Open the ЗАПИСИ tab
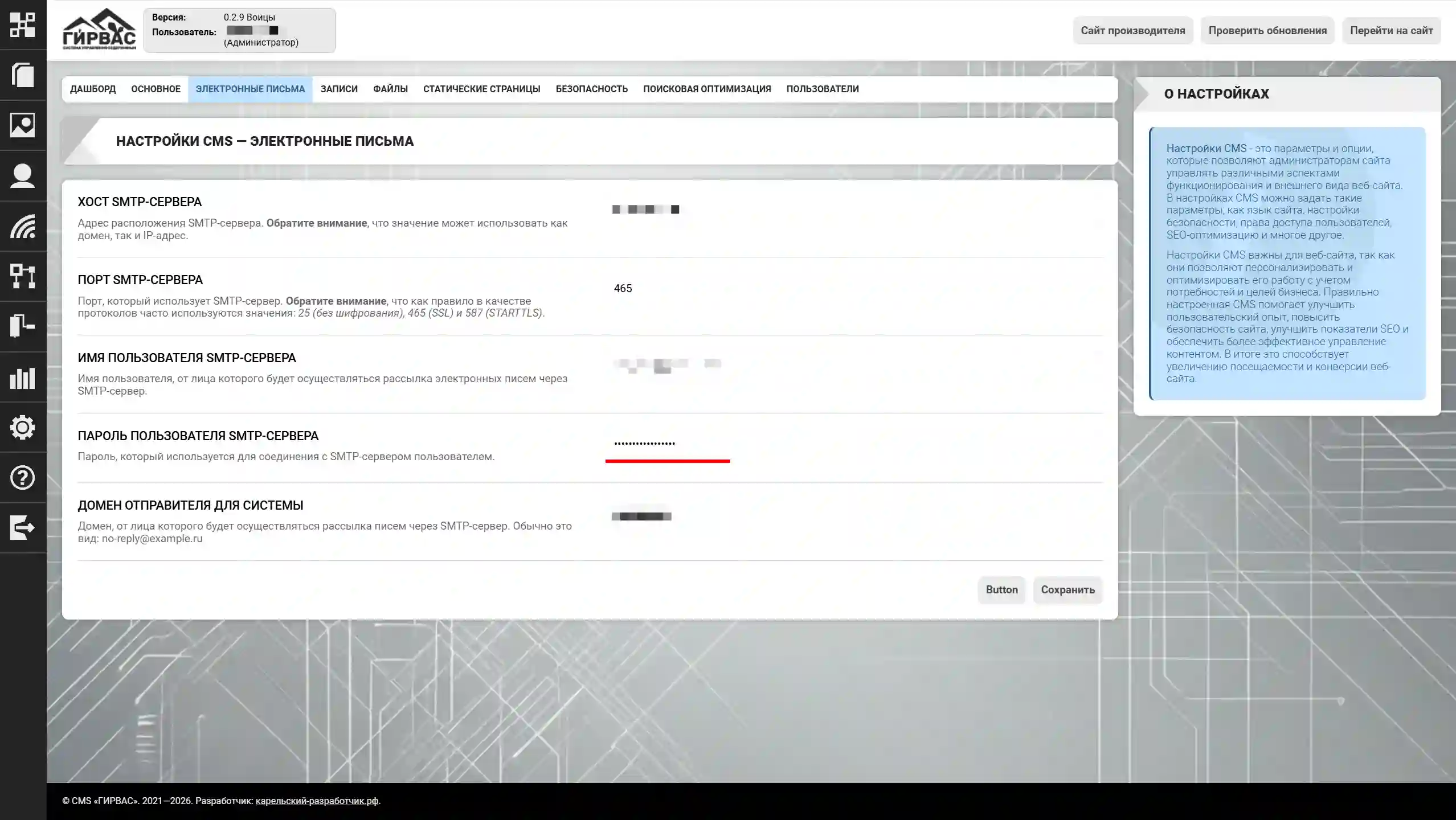 pyautogui.click(x=339, y=89)
